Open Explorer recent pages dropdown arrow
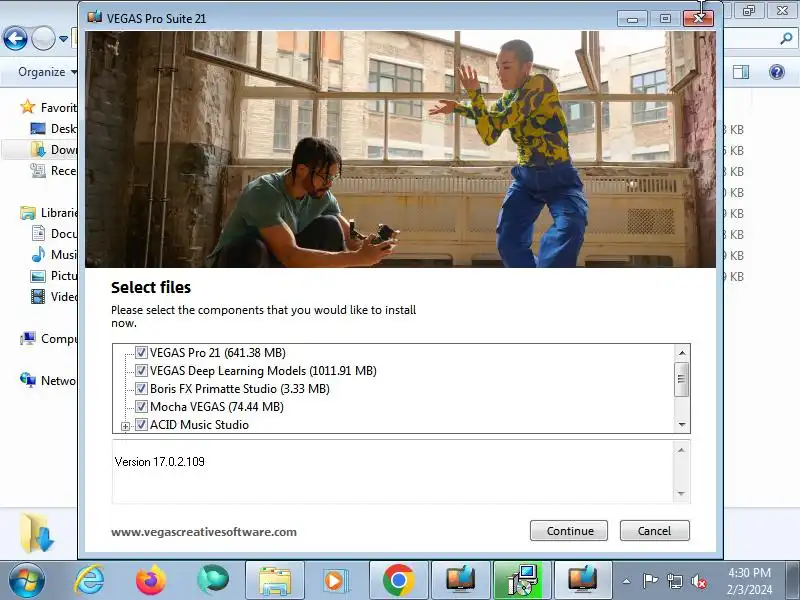The width and height of the screenshot is (800, 600). click(63, 39)
